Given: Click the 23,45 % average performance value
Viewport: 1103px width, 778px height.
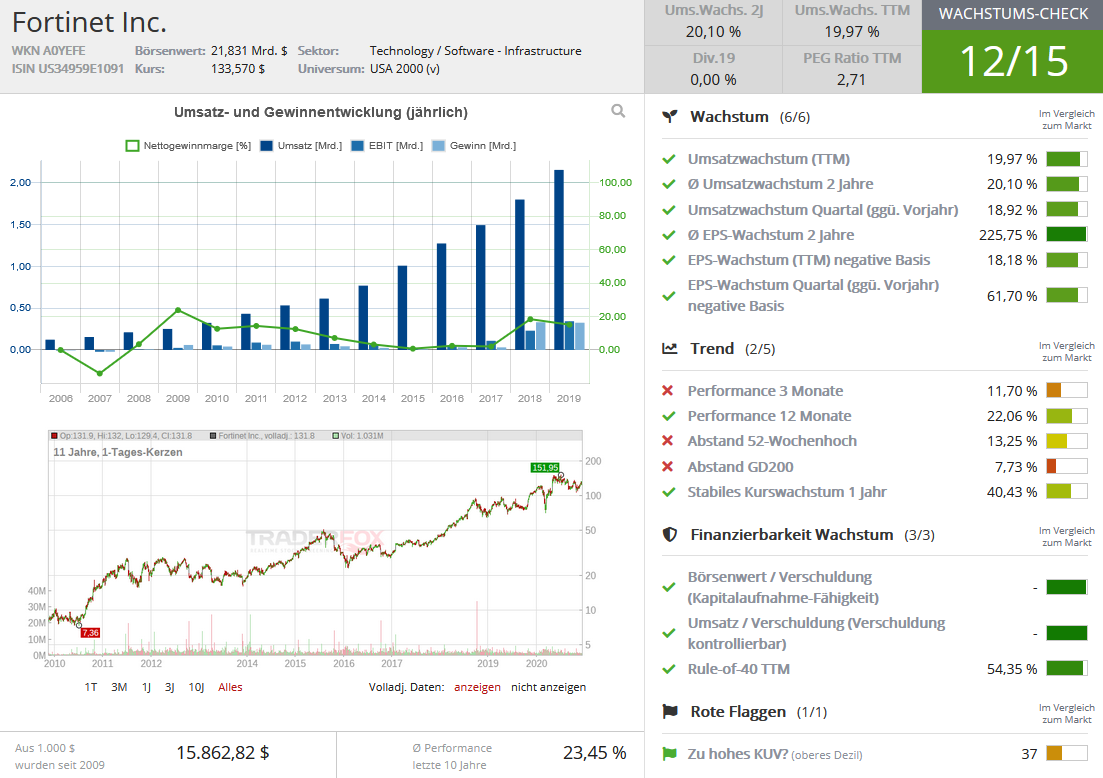Looking at the screenshot, I should [594, 753].
